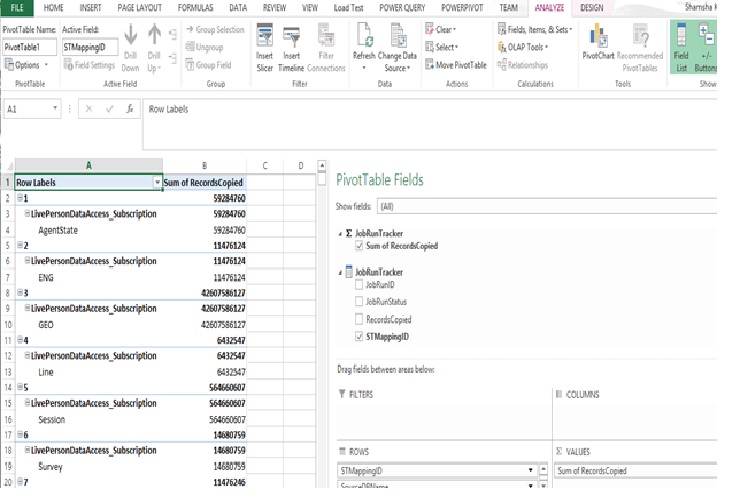This screenshot has height=496, width=737.
Task: Check the RecordsCopied field
Action: point(359,319)
